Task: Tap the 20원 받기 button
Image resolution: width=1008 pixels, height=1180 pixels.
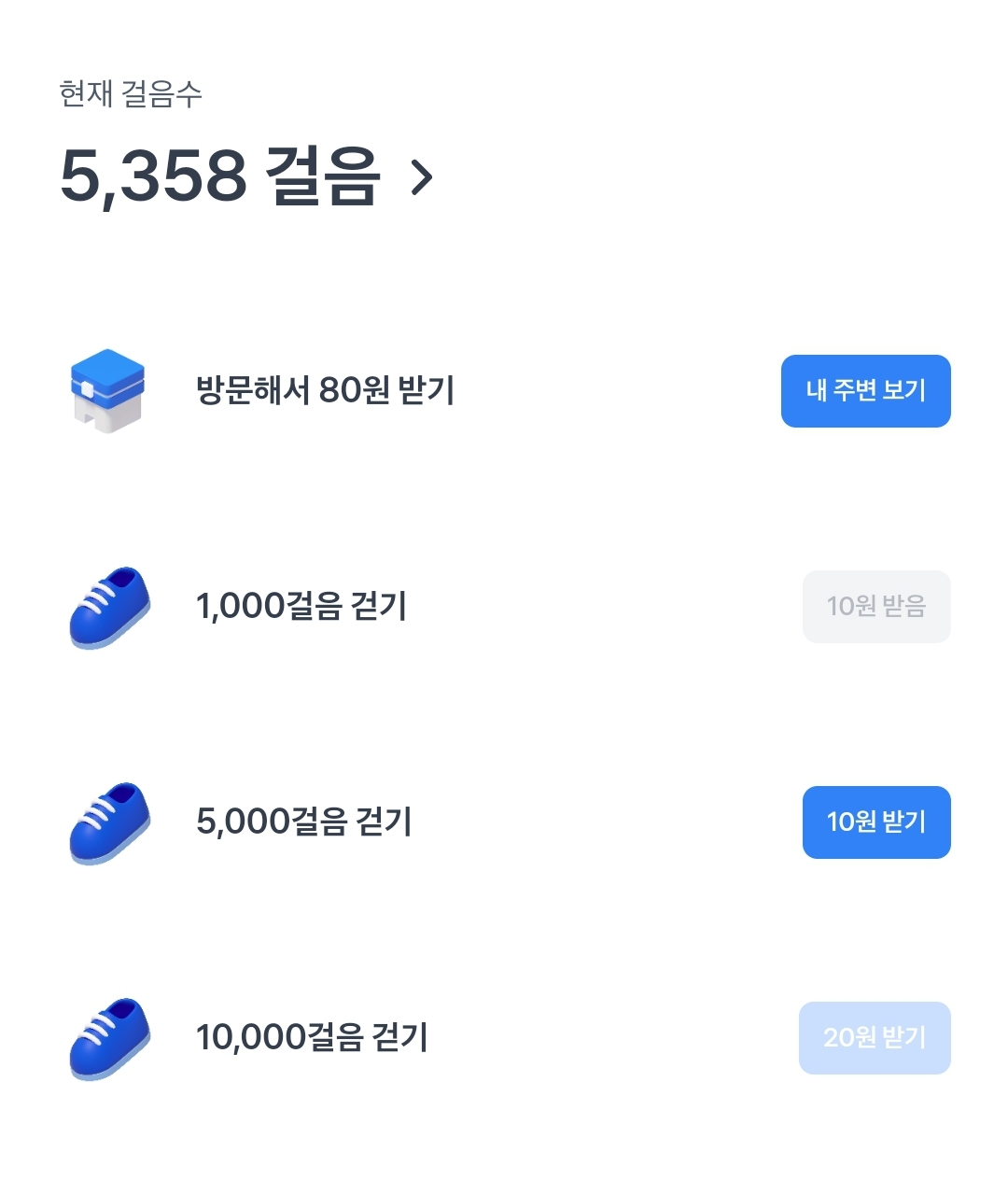Action: (x=874, y=1038)
